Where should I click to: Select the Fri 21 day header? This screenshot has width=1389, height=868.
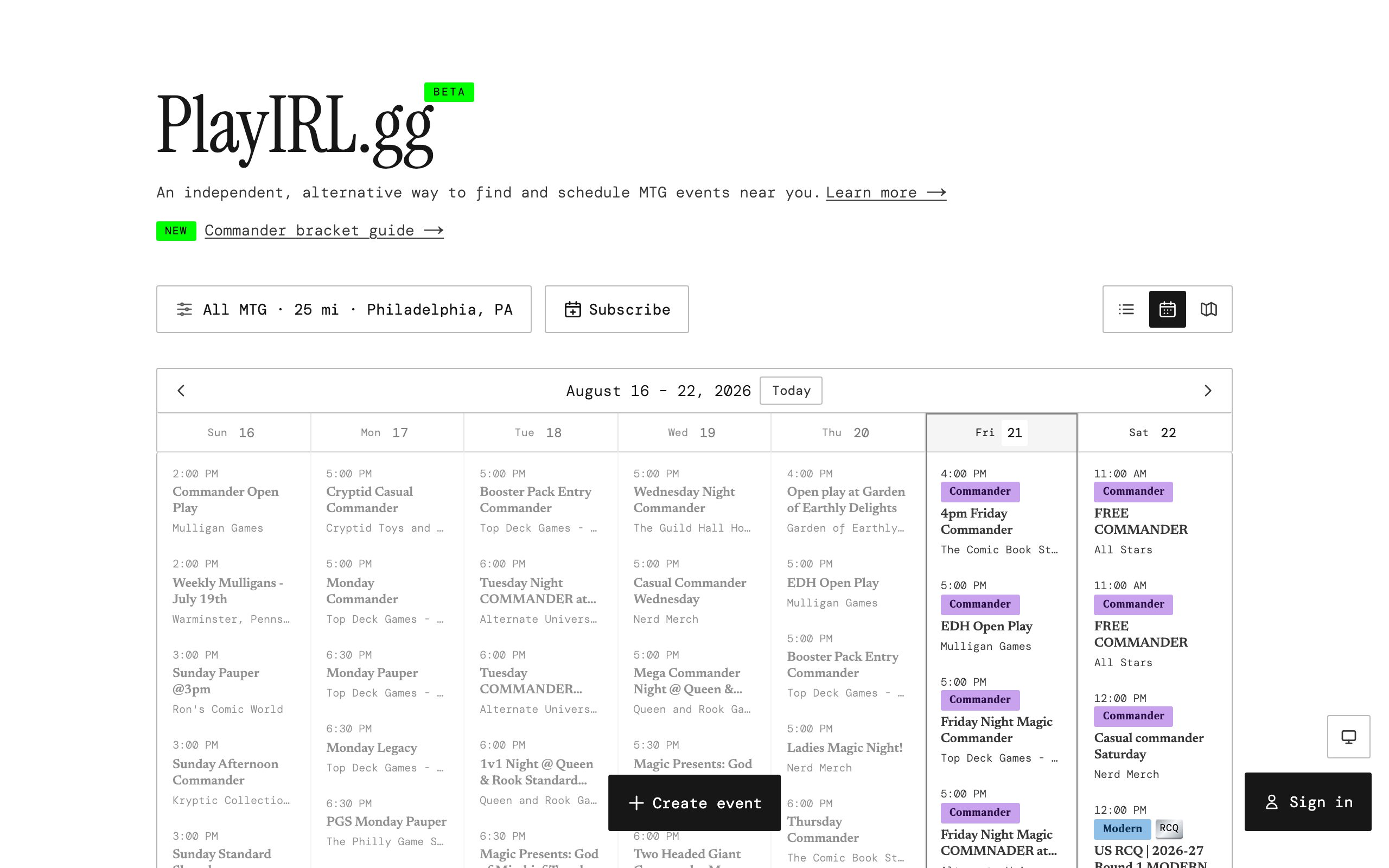pos(1001,433)
